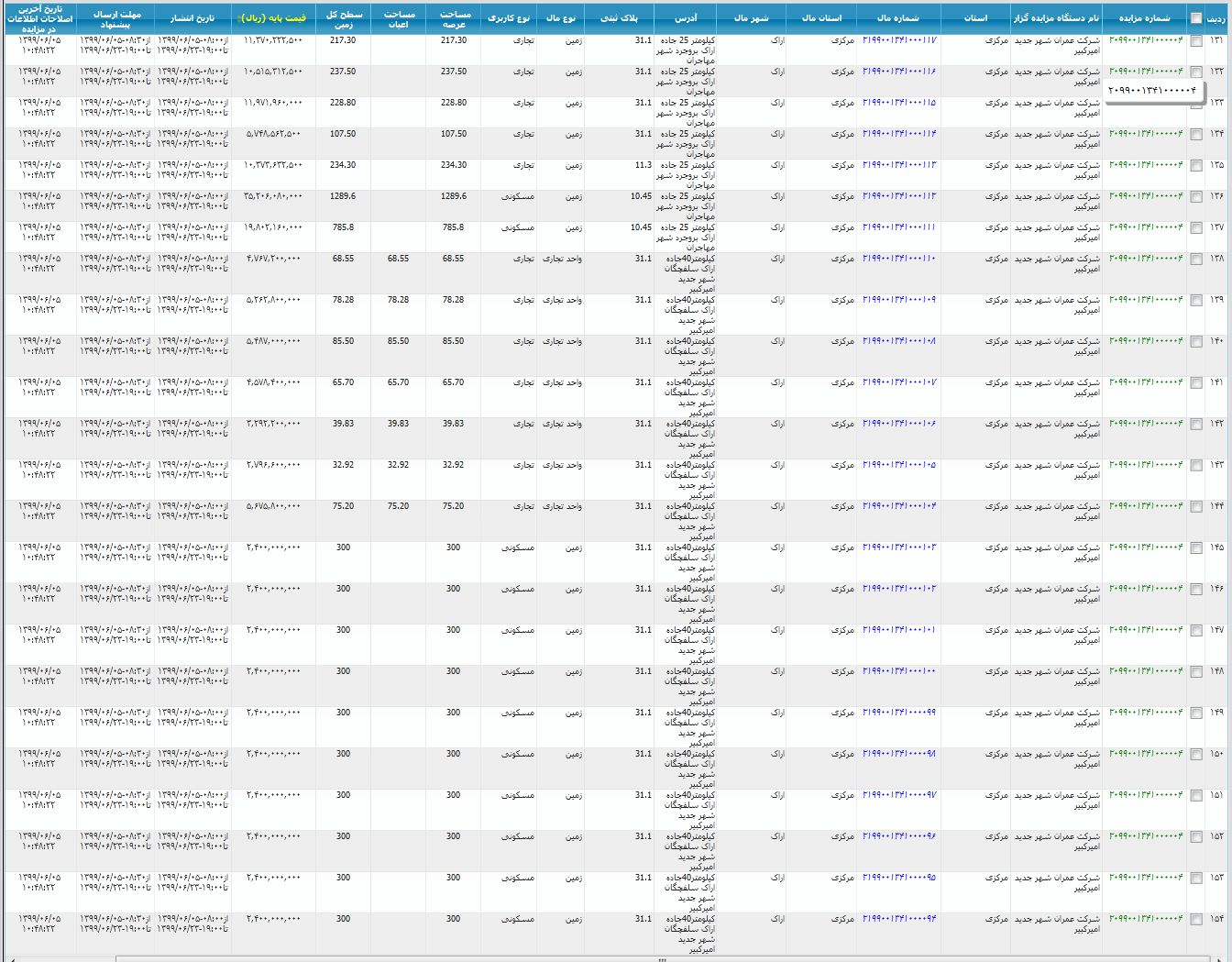
Task: Select the base price cell ۱۱,۳۷۰,۲۲۲,۵۰۰
Action: tap(273, 40)
